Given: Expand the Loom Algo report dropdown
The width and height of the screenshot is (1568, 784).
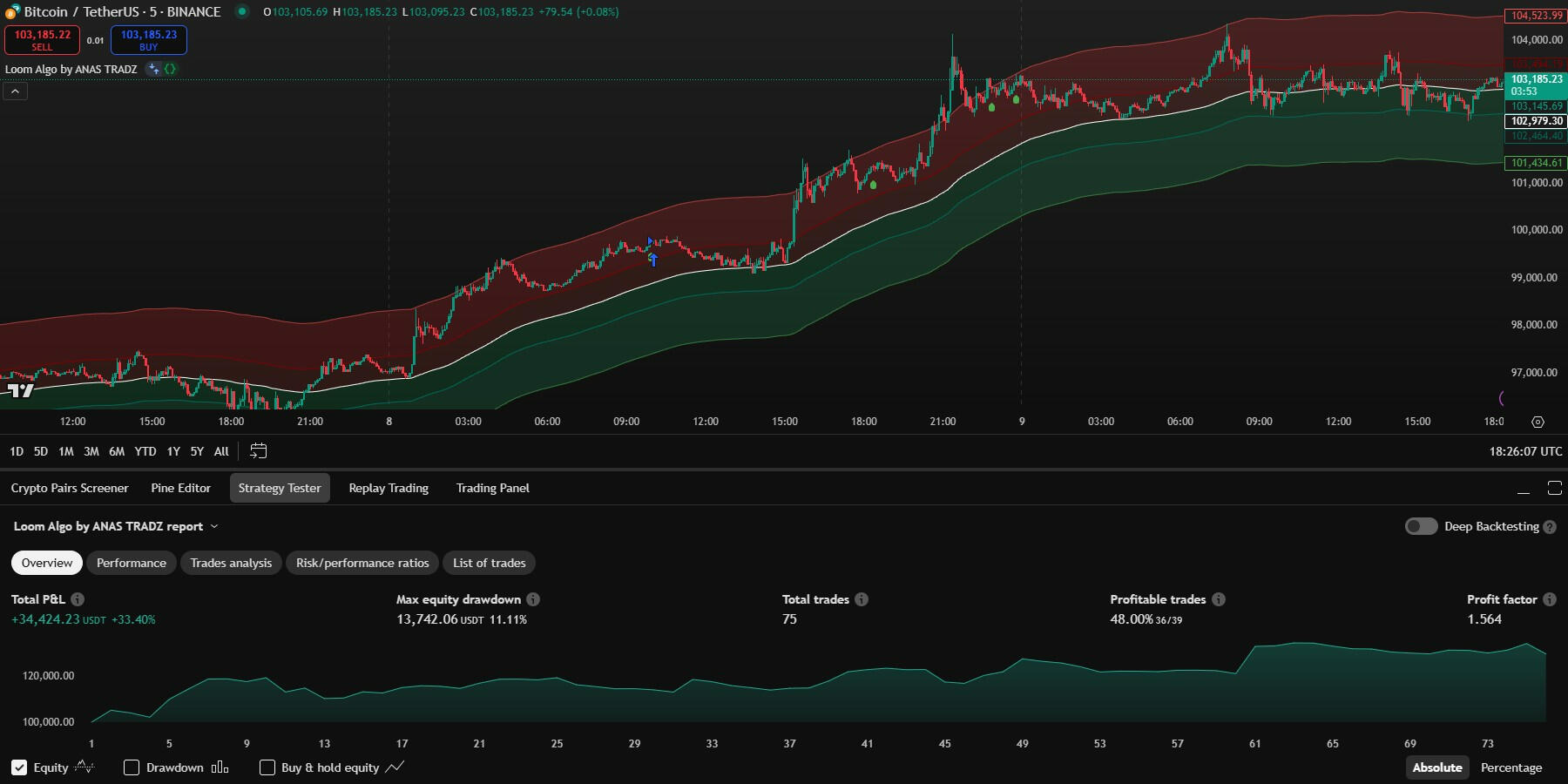Looking at the screenshot, I should point(214,526).
